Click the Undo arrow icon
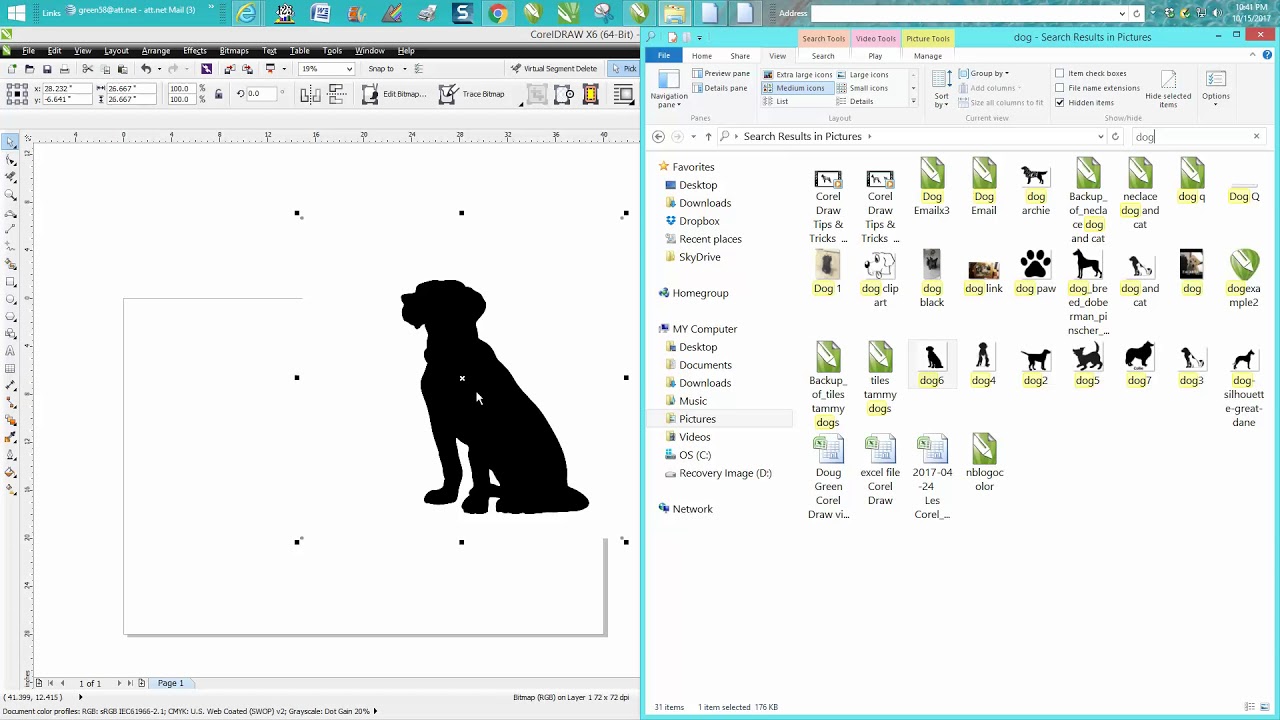Image resolution: width=1280 pixels, height=720 pixels. [146, 69]
